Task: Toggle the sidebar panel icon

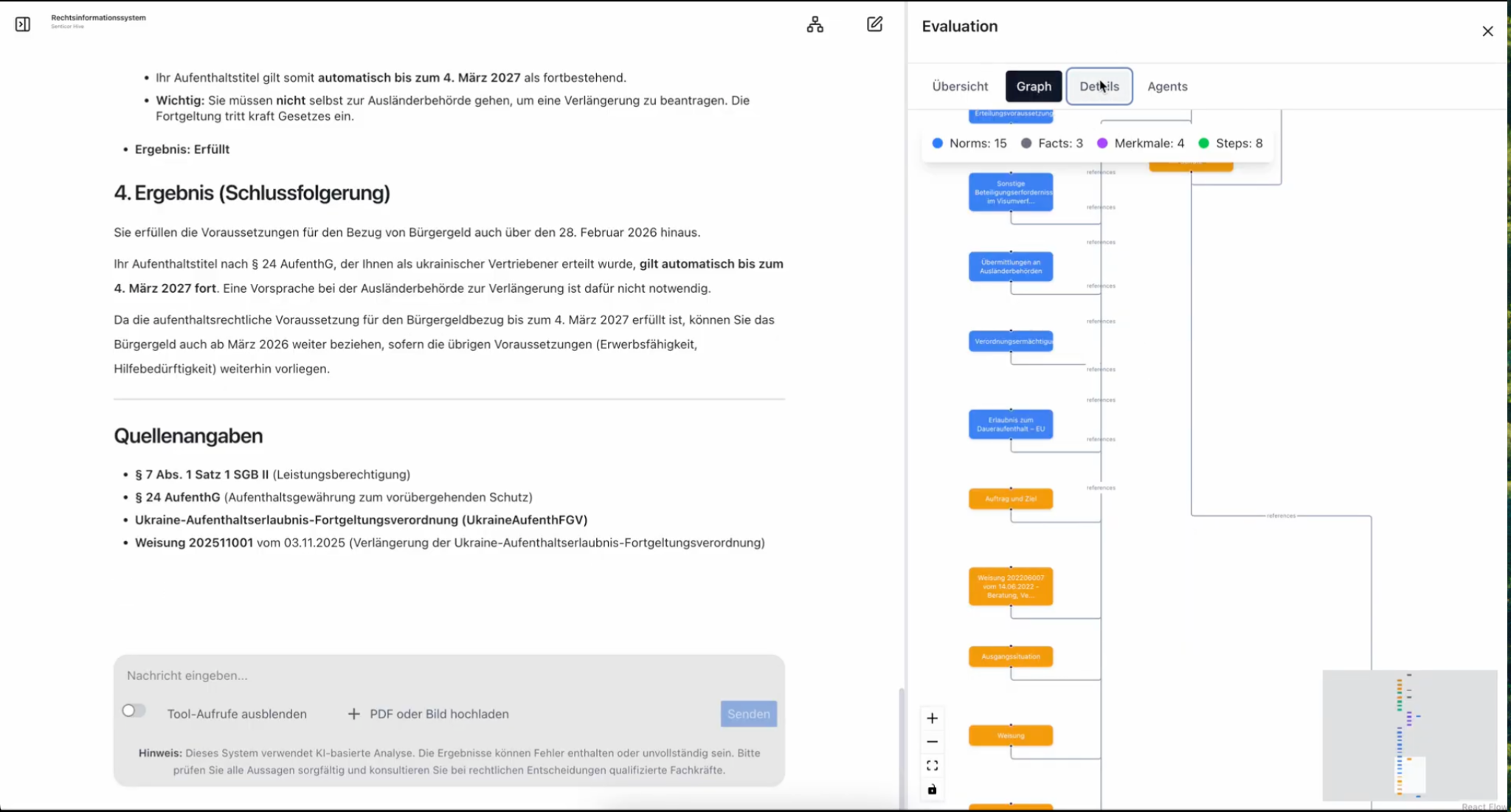Action: [x=23, y=24]
